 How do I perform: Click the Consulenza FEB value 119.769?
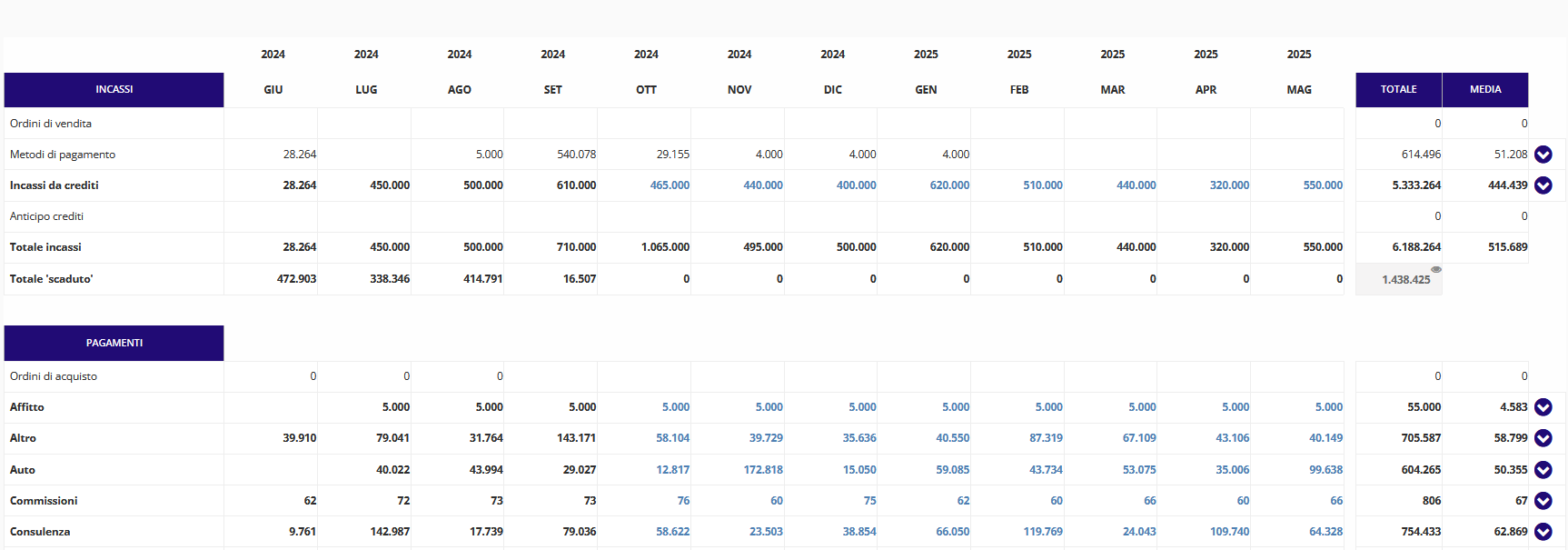pyautogui.click(x=1043, y=532)
